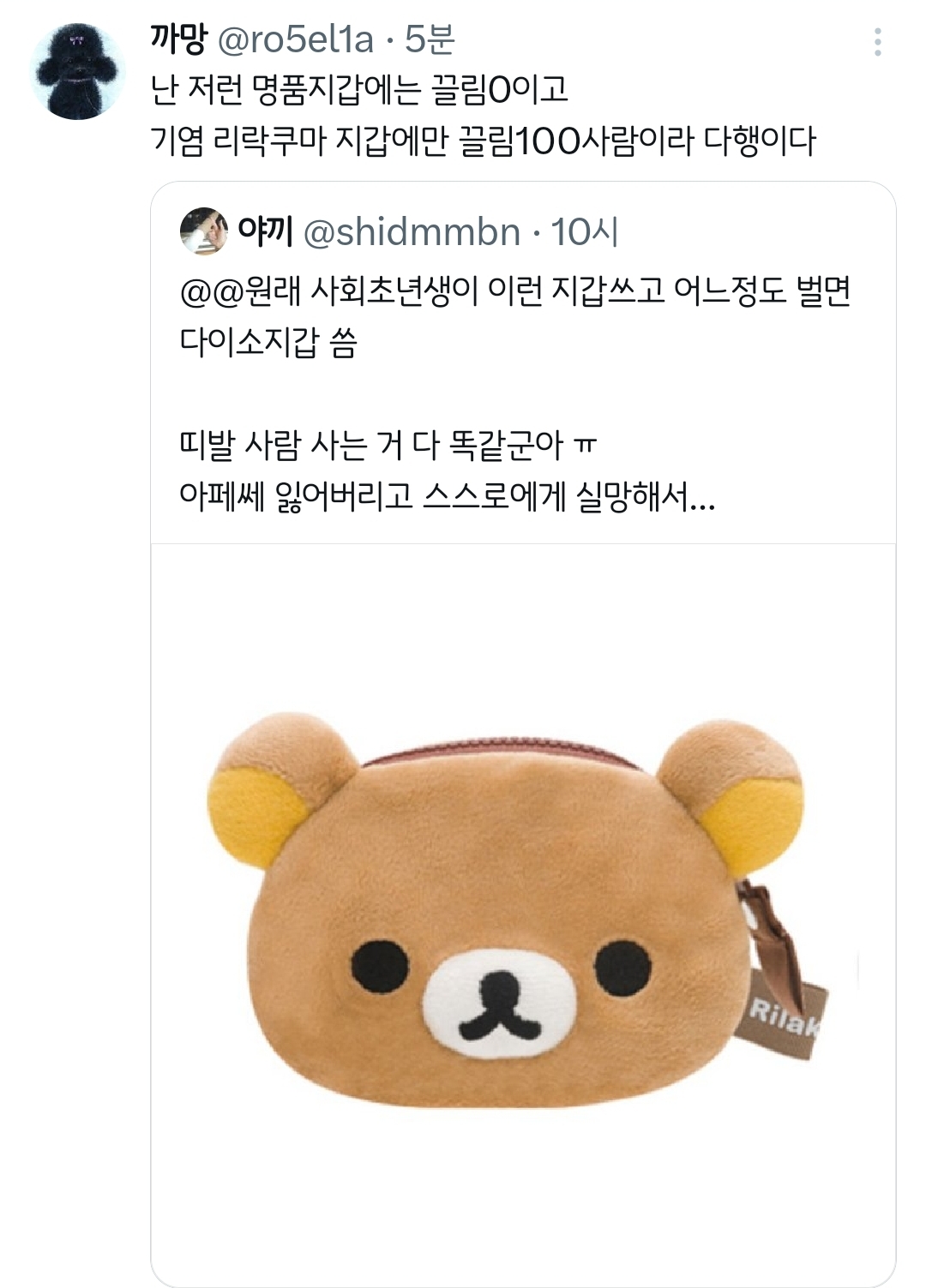Open the @shidmmbn handle in quoted tweet
This screenshot has height=1288, width=926.
click(x=412, y=232)
